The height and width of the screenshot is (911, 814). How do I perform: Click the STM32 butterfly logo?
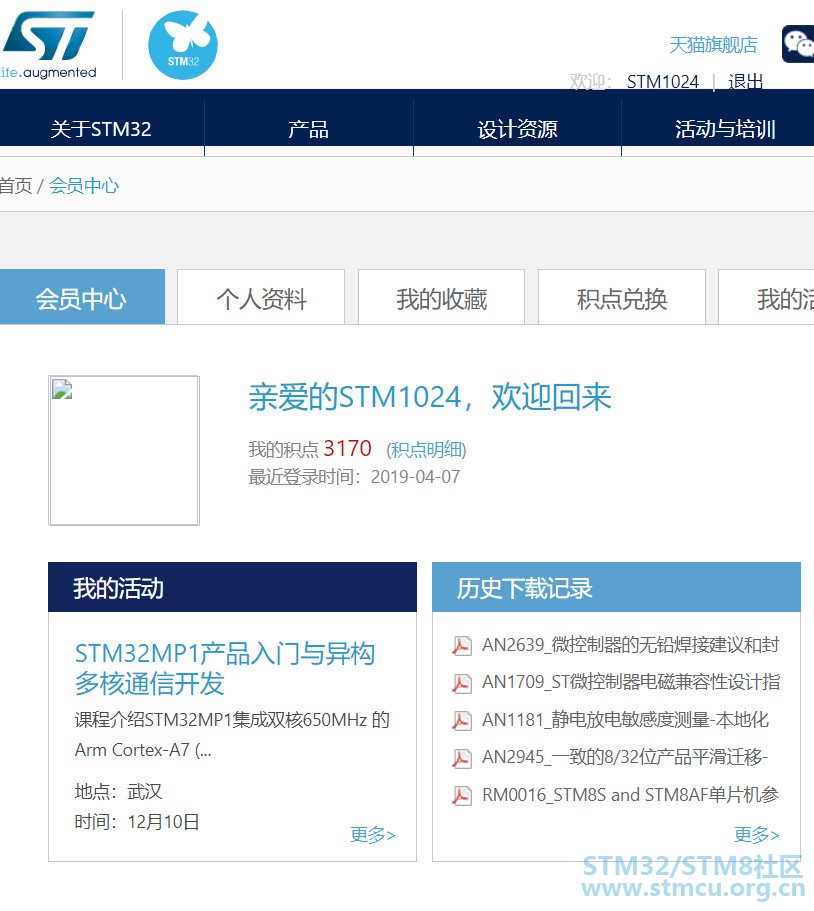coord(183,45)
